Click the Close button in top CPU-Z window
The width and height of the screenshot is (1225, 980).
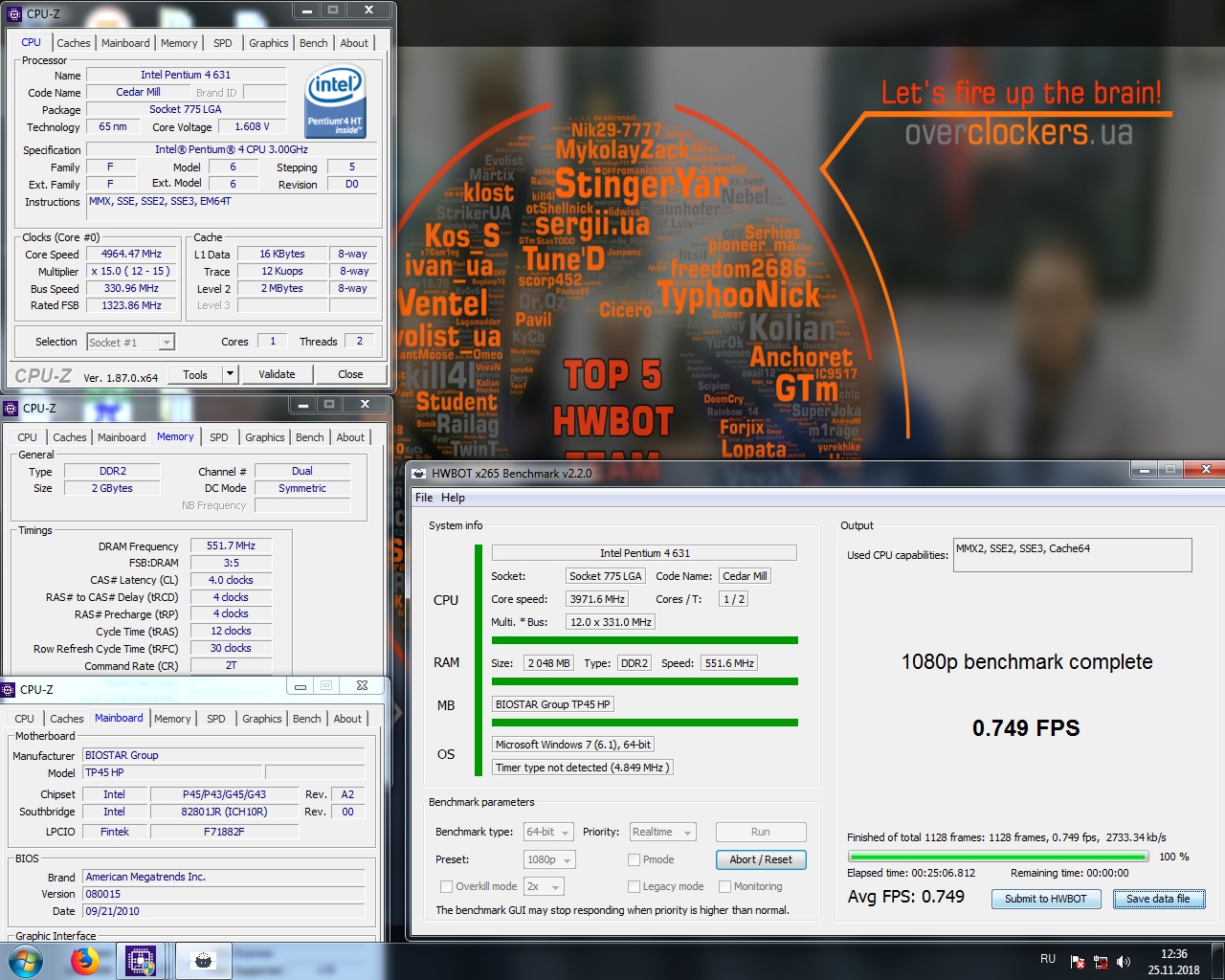click(x=350, y=374)
